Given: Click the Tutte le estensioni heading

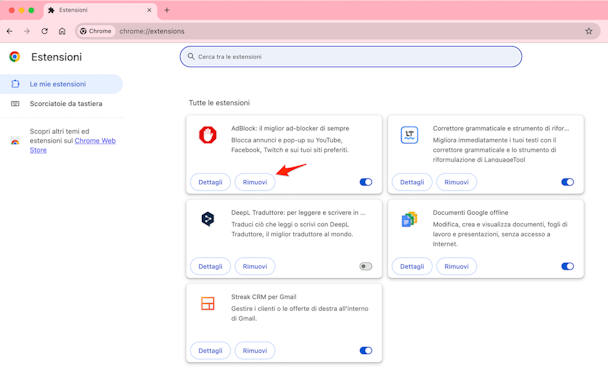Looking at the screenshot, I should (x=219, y=103).
